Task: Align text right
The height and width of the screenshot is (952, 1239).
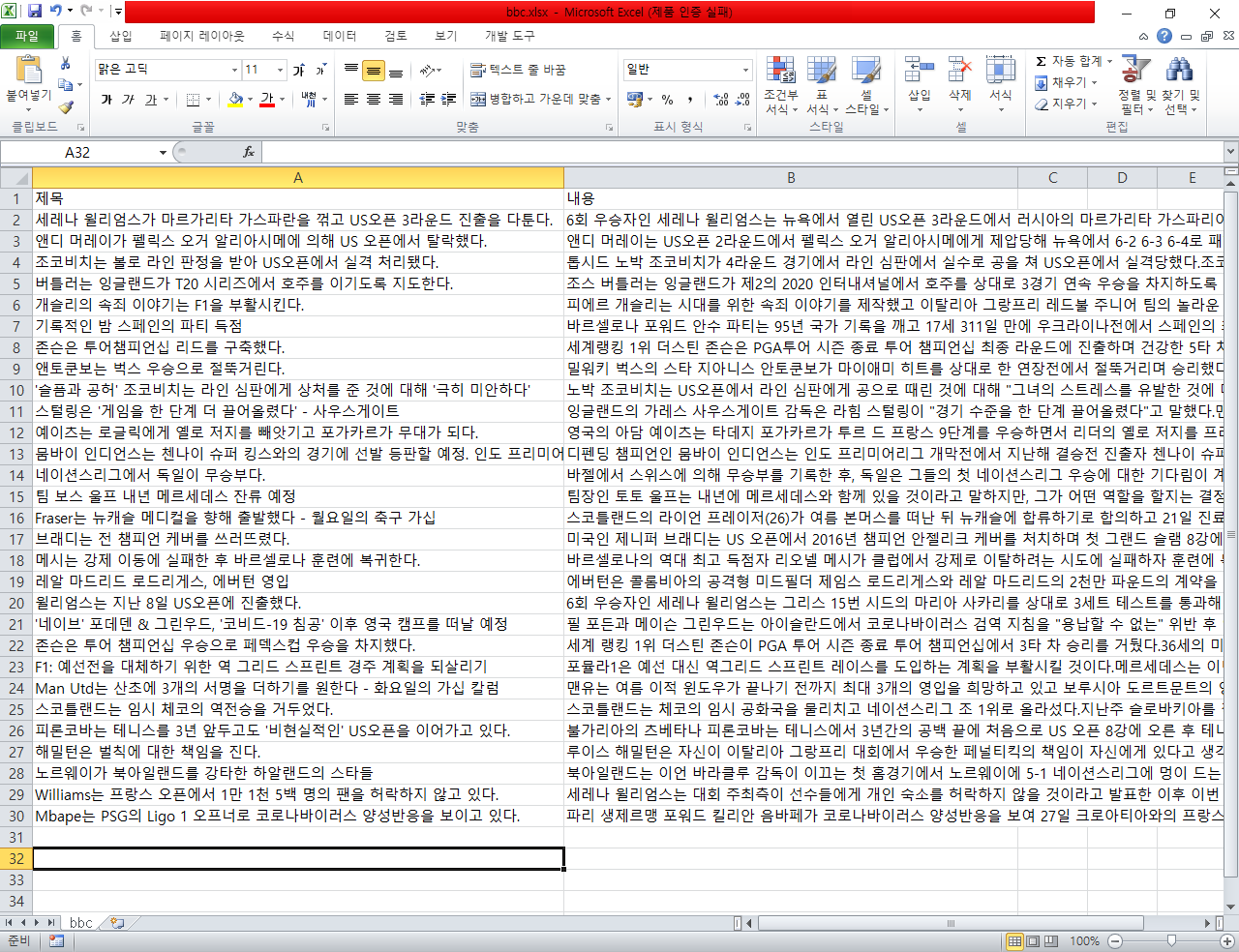Action: tap(396, 99)
